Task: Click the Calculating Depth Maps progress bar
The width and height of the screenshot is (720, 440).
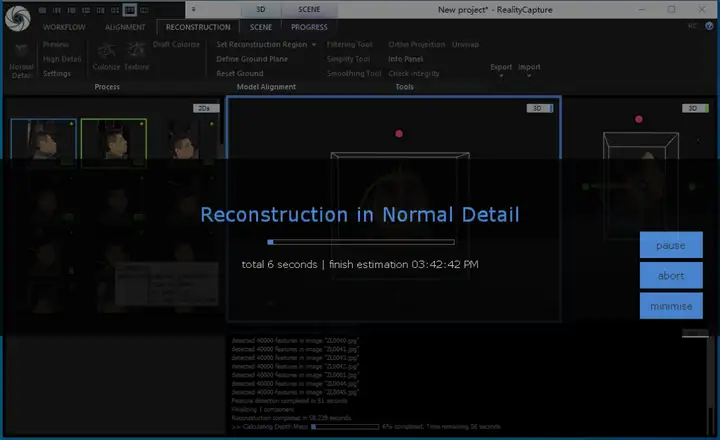Action: click(x=345, y=427)
